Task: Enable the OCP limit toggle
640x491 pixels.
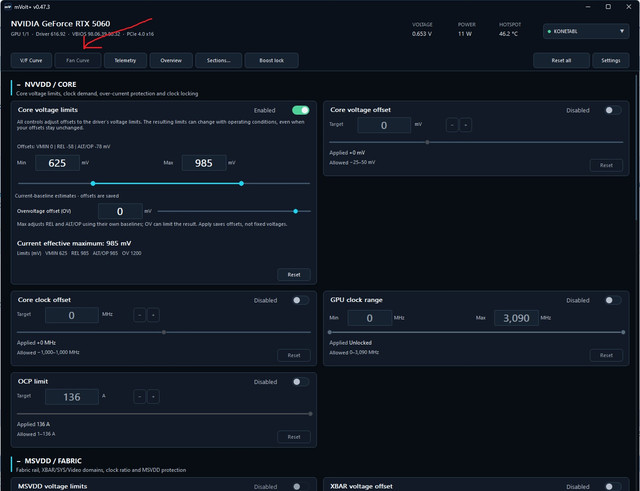Action: [300, 382]
